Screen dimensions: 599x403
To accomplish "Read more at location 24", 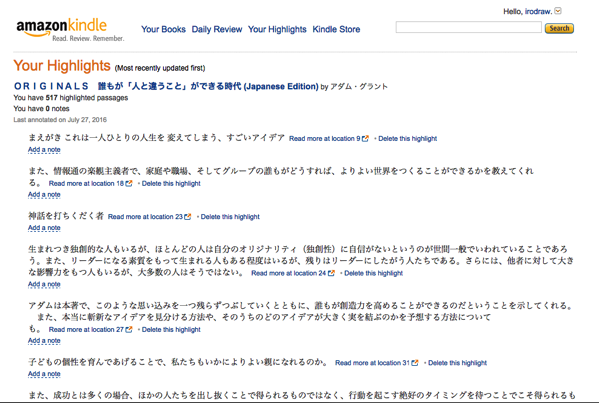I will tap(288, 273).
